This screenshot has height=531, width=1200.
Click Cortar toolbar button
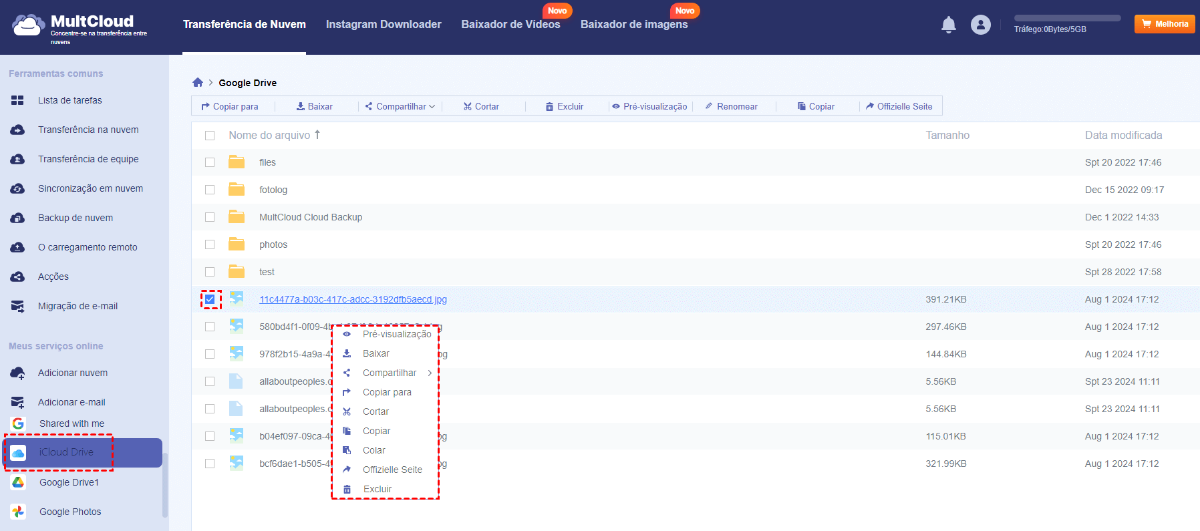[x=481, y=106]
